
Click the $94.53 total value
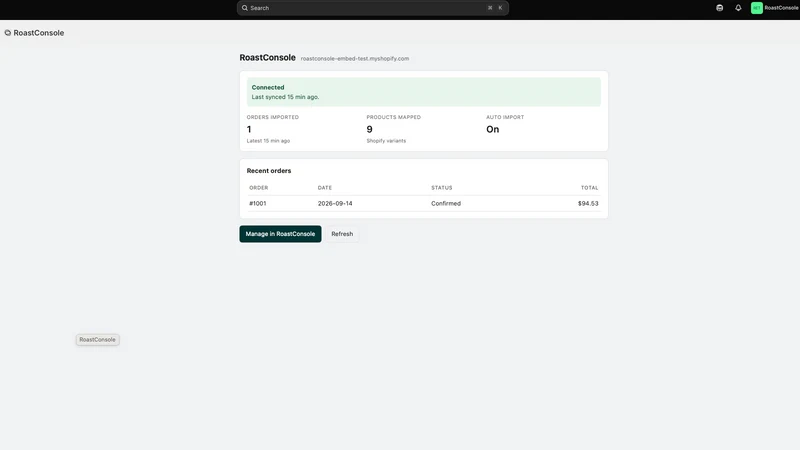click(x=588, y=203)
